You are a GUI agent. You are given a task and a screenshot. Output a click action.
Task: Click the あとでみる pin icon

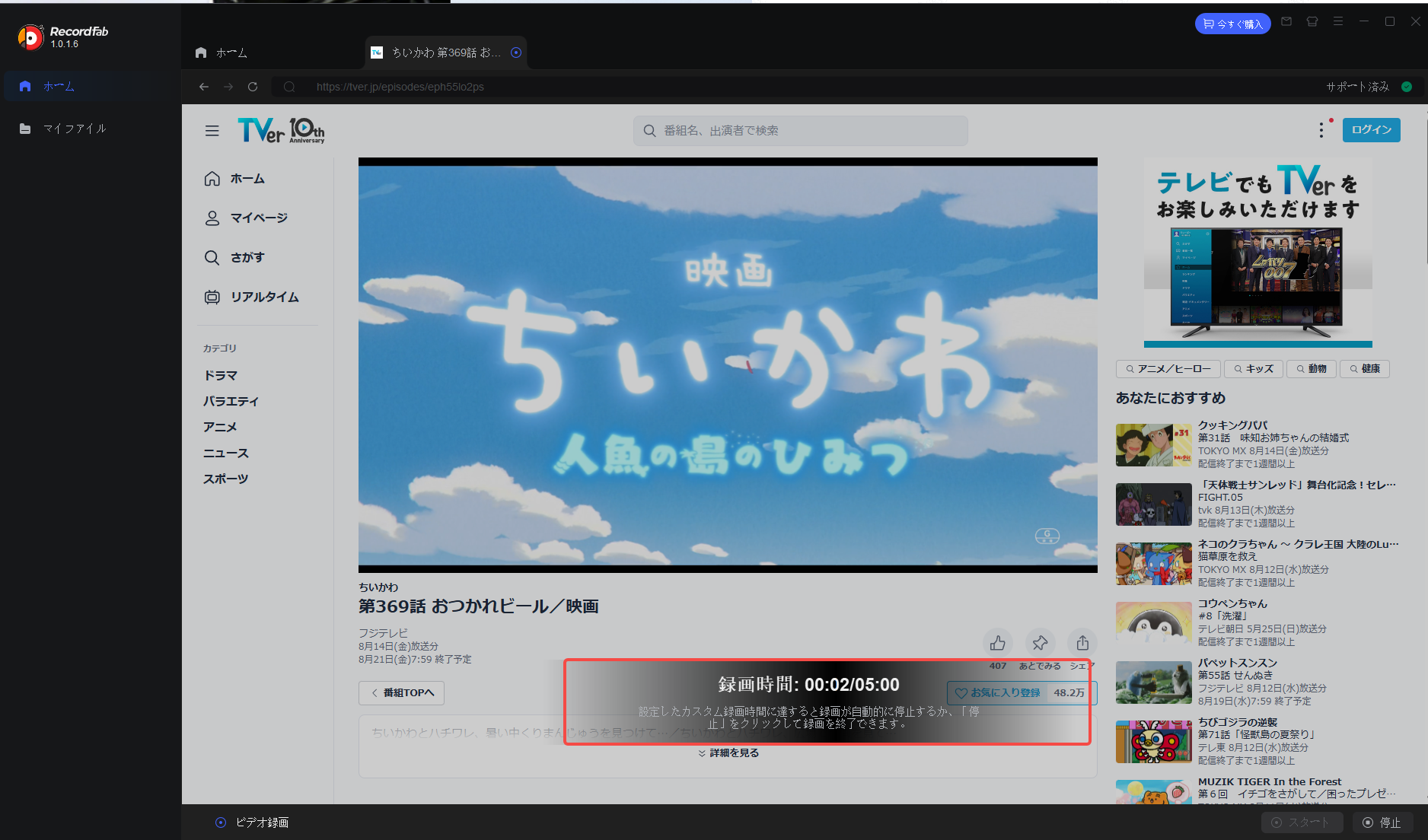point(1040,644)
